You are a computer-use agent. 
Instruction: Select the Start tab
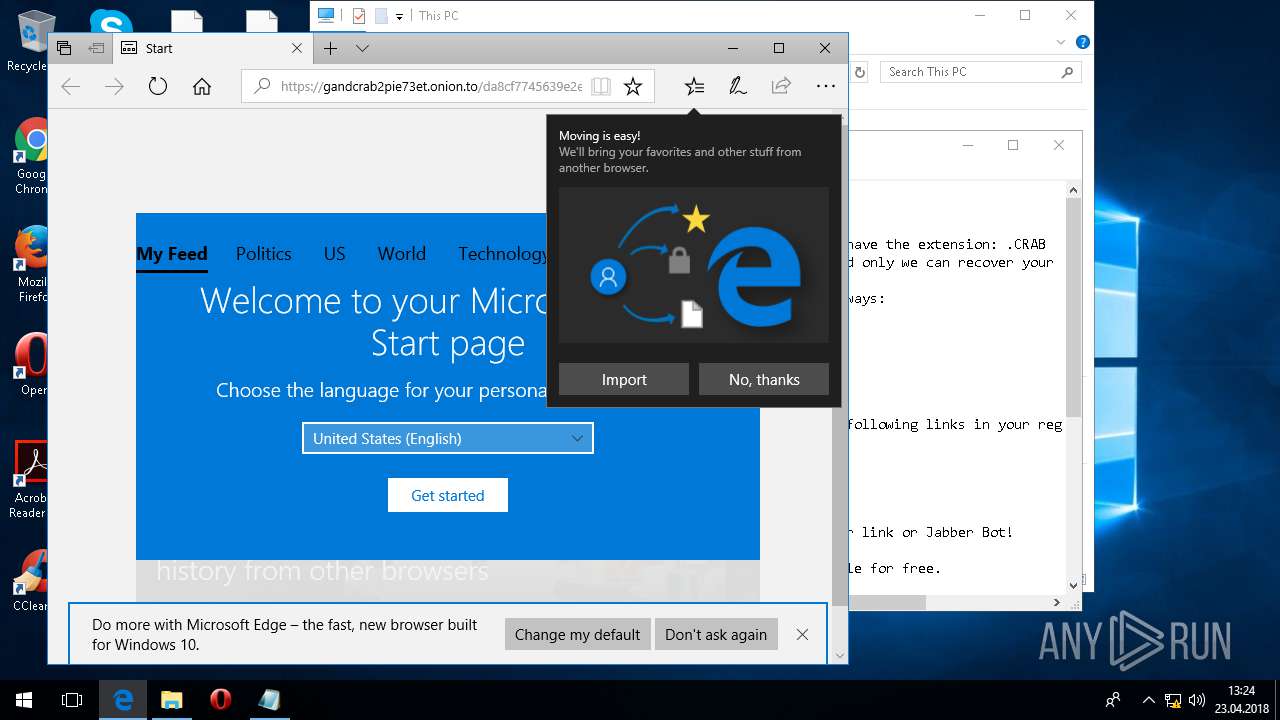[212, 48]
